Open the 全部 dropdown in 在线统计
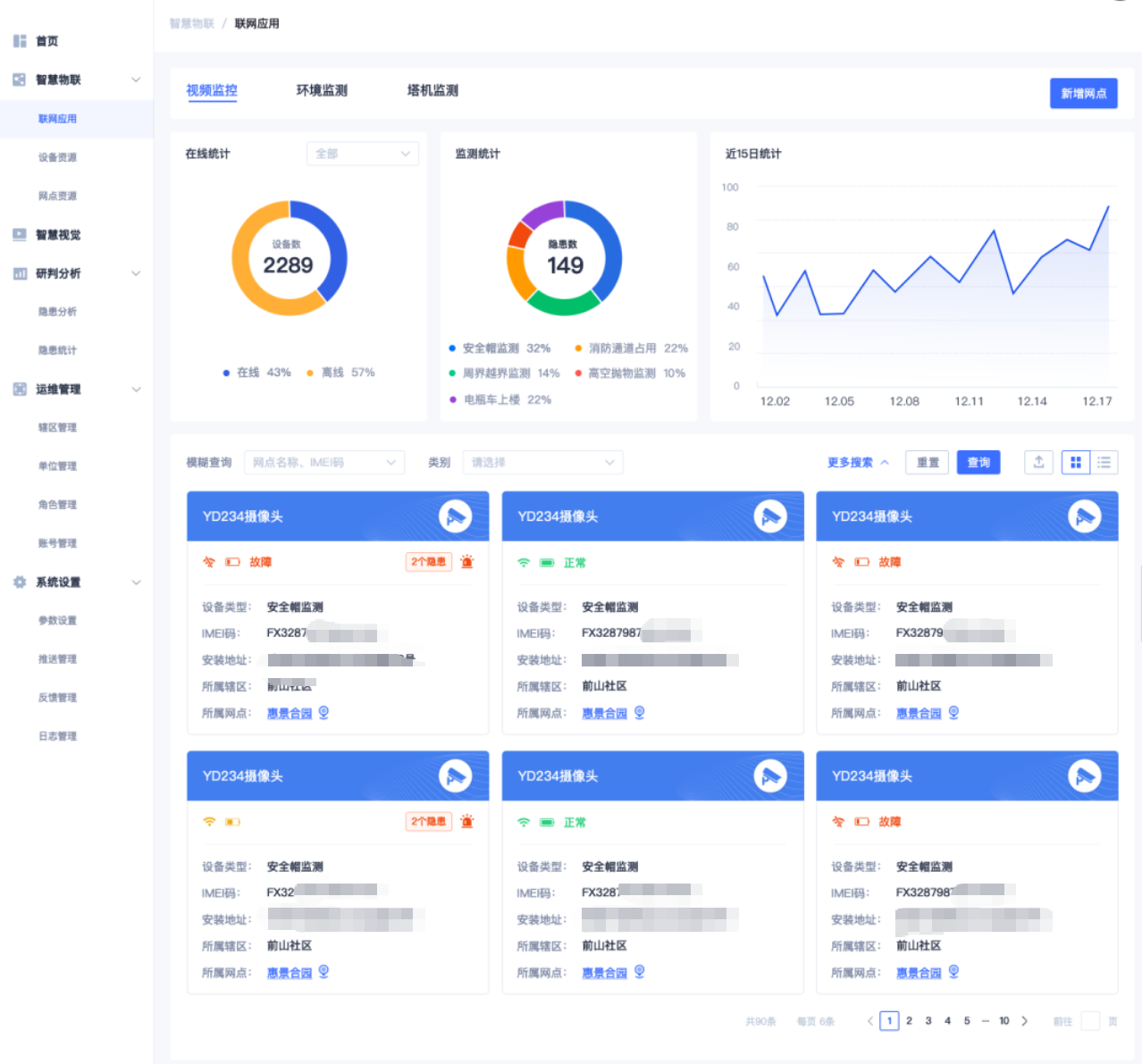Image resolution: width=1142 pixels, height=1064 pixels. (x=362, y=154)
